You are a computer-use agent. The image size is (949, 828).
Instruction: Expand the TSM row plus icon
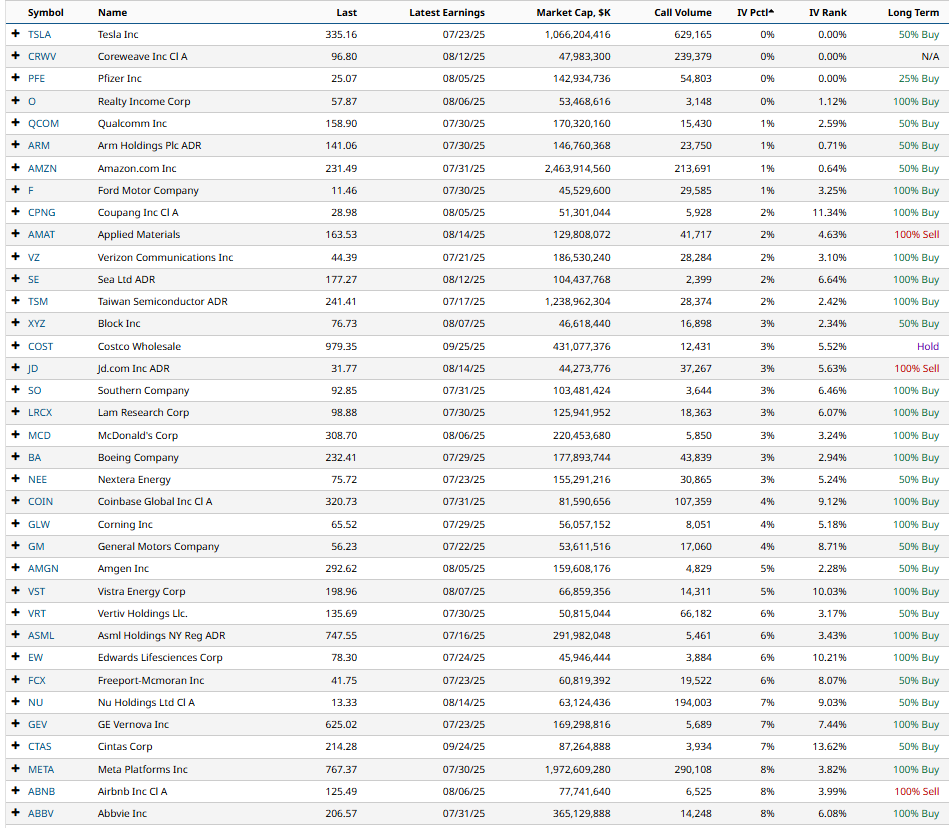tap(16, 301)
